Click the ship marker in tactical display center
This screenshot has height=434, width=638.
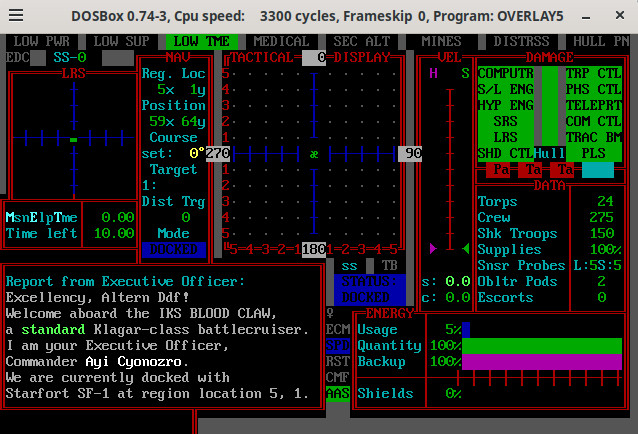point(314,154)
